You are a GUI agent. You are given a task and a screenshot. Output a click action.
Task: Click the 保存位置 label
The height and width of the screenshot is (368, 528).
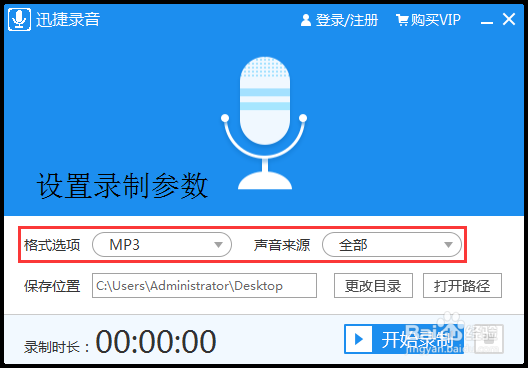52,286
